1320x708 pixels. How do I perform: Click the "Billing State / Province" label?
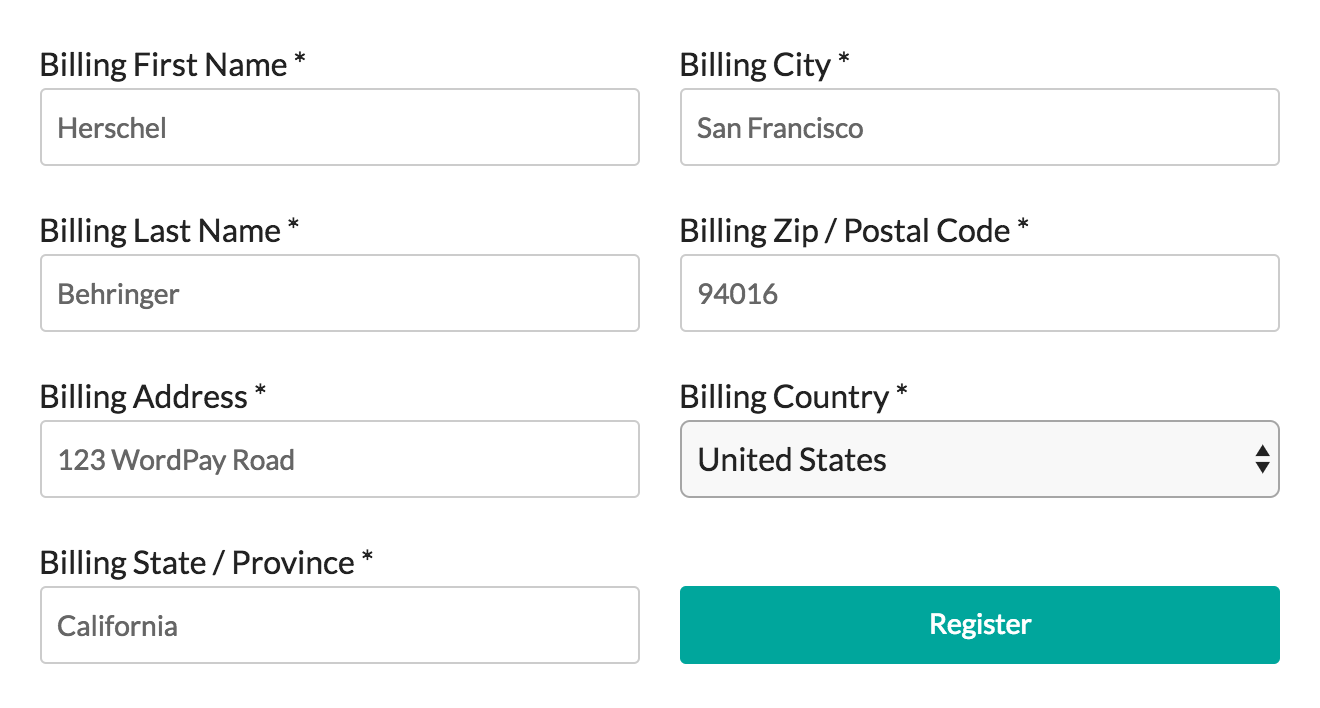pos(197,564)
